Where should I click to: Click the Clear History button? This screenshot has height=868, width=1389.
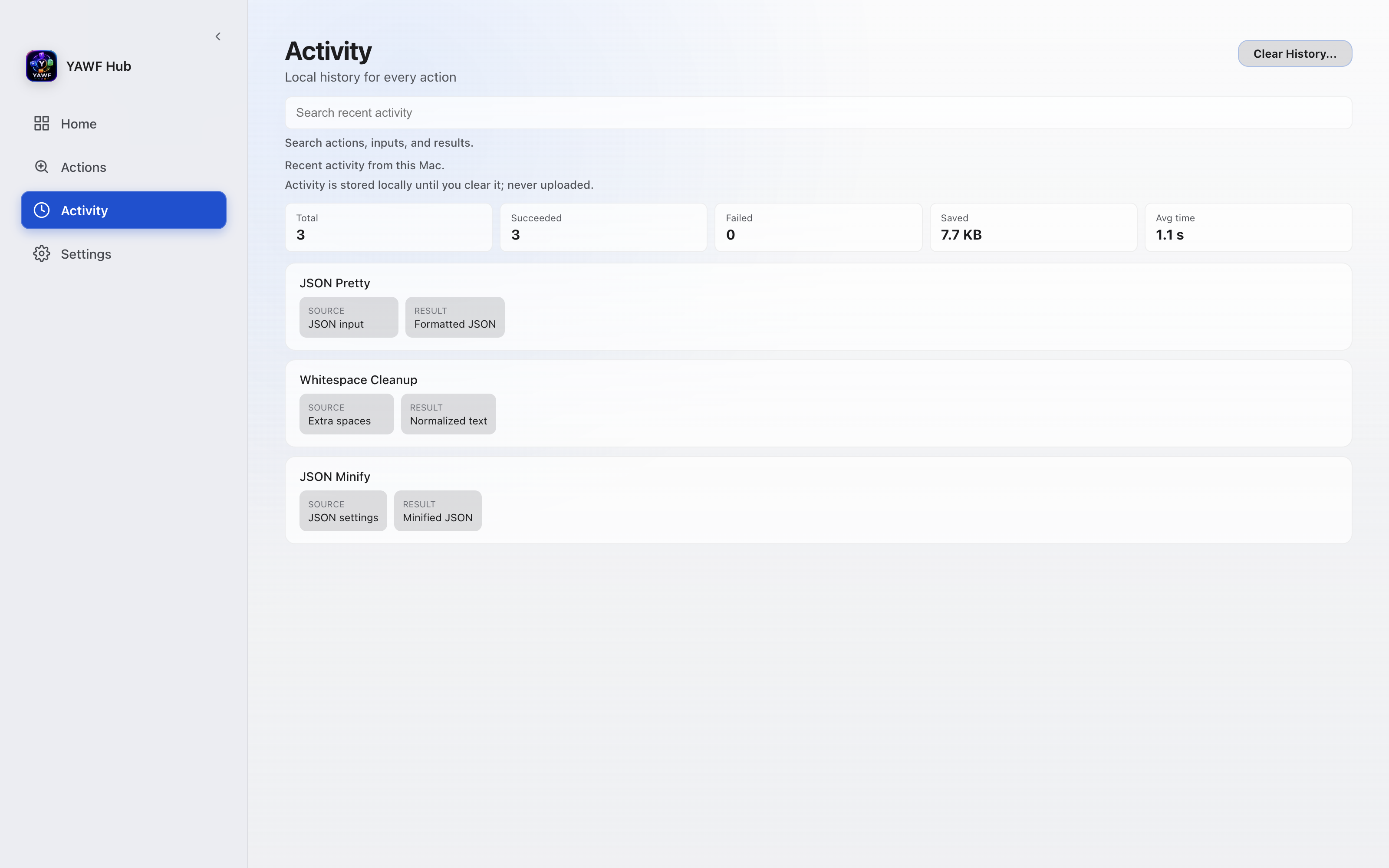[x=1294, y=53]
